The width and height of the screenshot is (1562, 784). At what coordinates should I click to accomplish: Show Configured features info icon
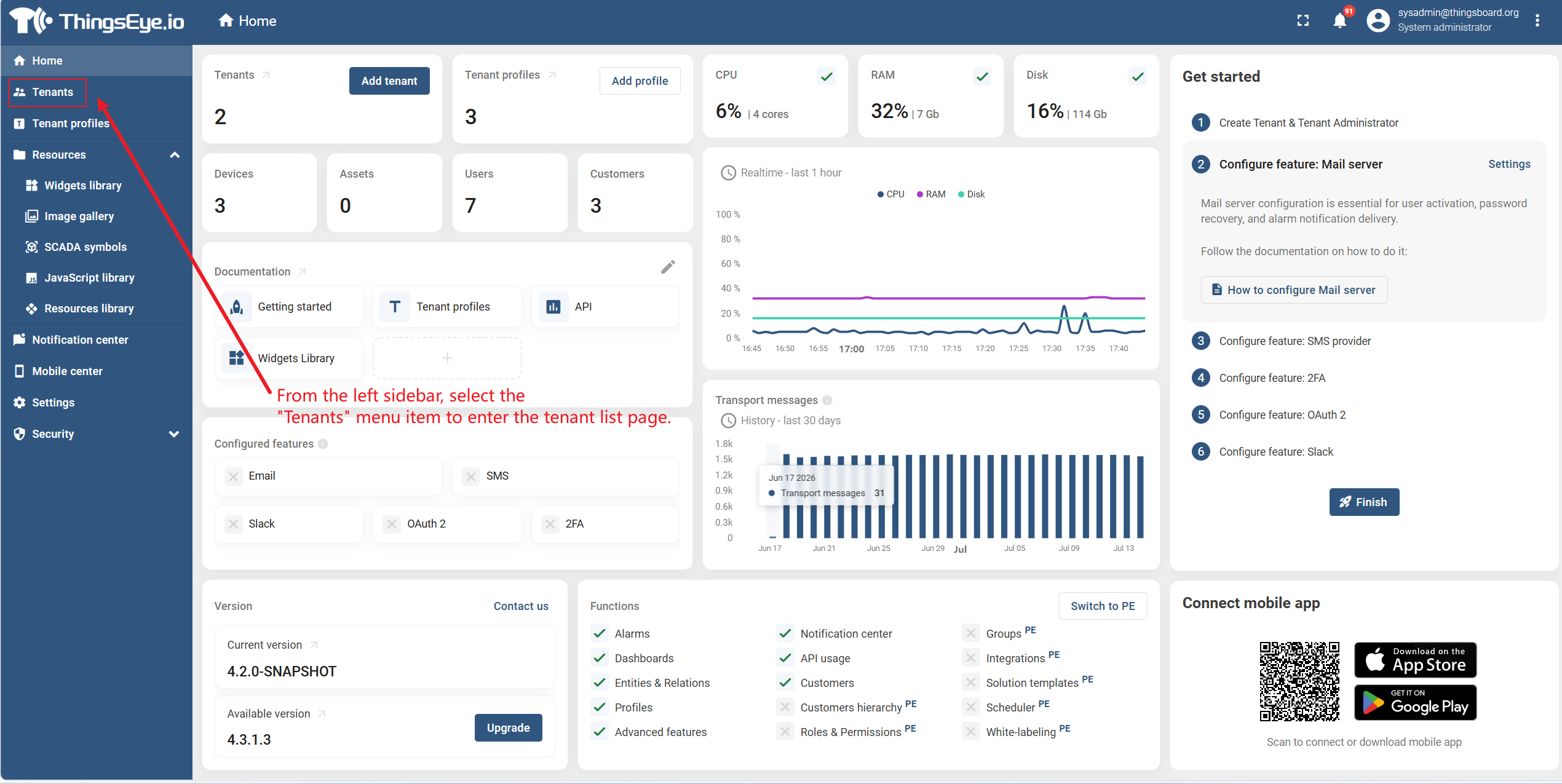pos(323,444)
